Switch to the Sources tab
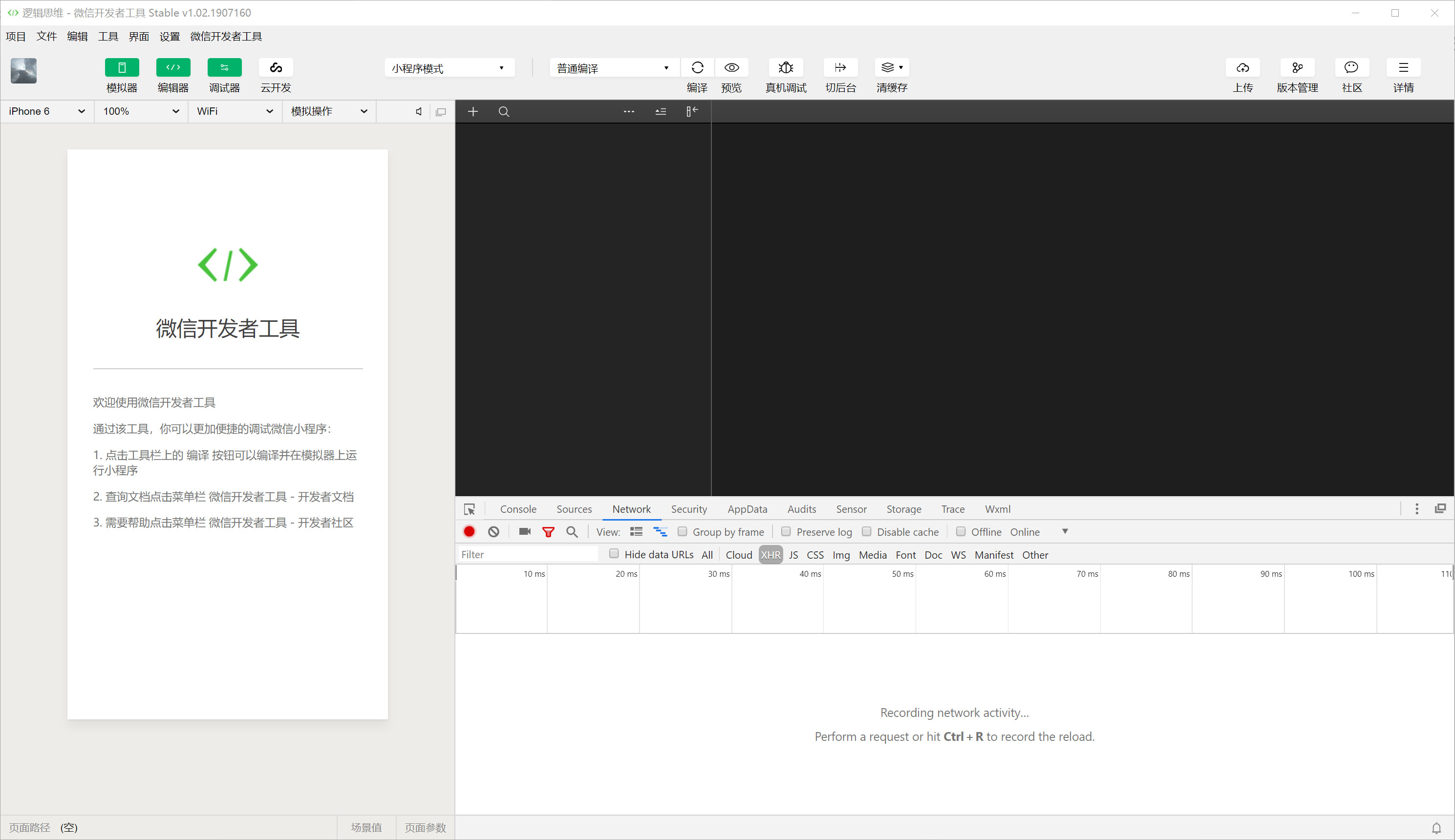1455x840 pixels. [574, 509]
